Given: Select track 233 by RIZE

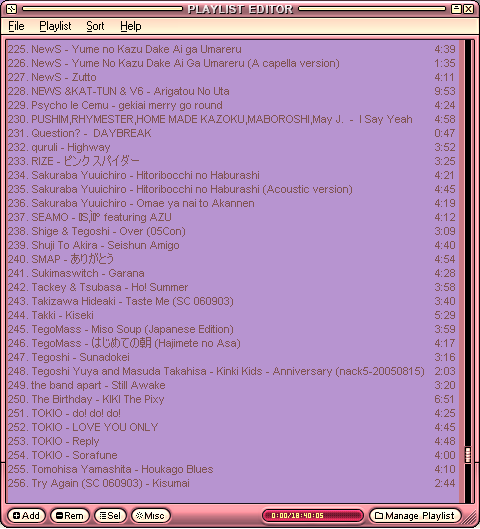Looking at the screenshot, I should pyautogui.click(x=232, y=161).
